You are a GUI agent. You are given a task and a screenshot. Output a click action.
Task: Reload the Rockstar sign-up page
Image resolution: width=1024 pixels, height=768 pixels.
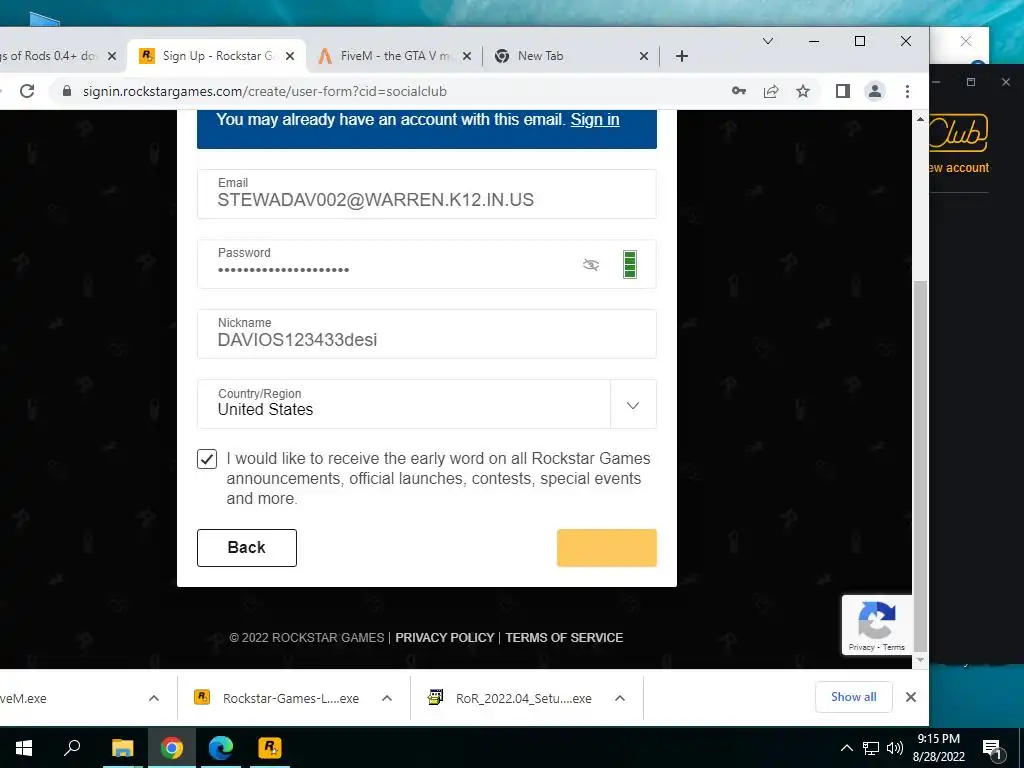pyautogui.click(x=27, y=91)
